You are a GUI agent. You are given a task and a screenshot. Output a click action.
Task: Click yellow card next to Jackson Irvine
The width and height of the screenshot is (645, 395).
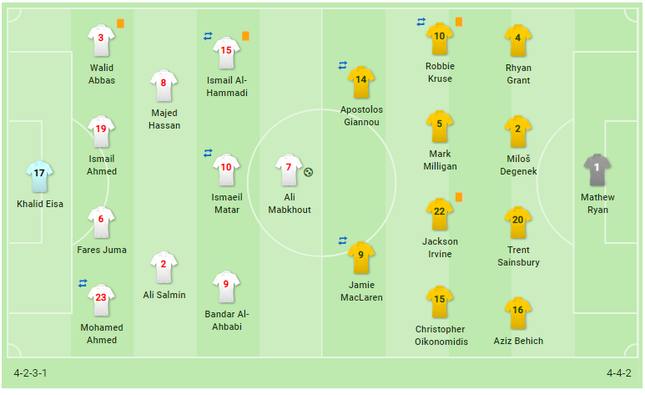click(459, 198)
